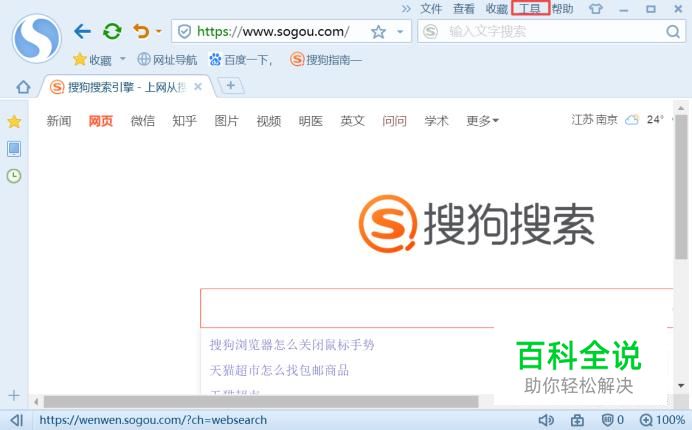Open the 明医 search category
692x430 pixels.
tap(311, 121)
